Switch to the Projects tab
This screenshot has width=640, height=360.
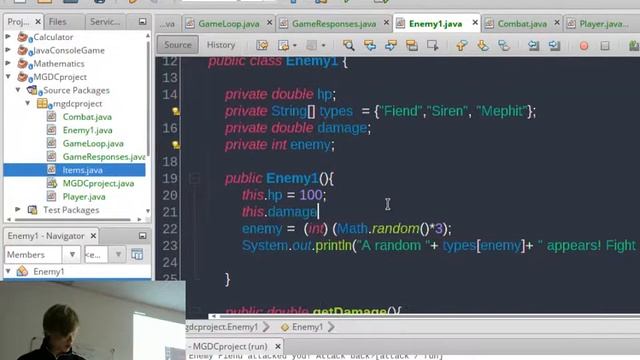[x=18, y=21]
